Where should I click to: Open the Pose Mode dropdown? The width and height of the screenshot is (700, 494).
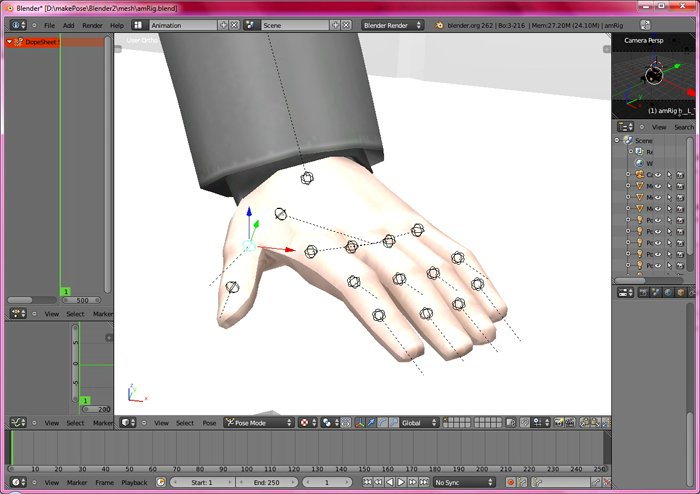click(x=258, y=423)
